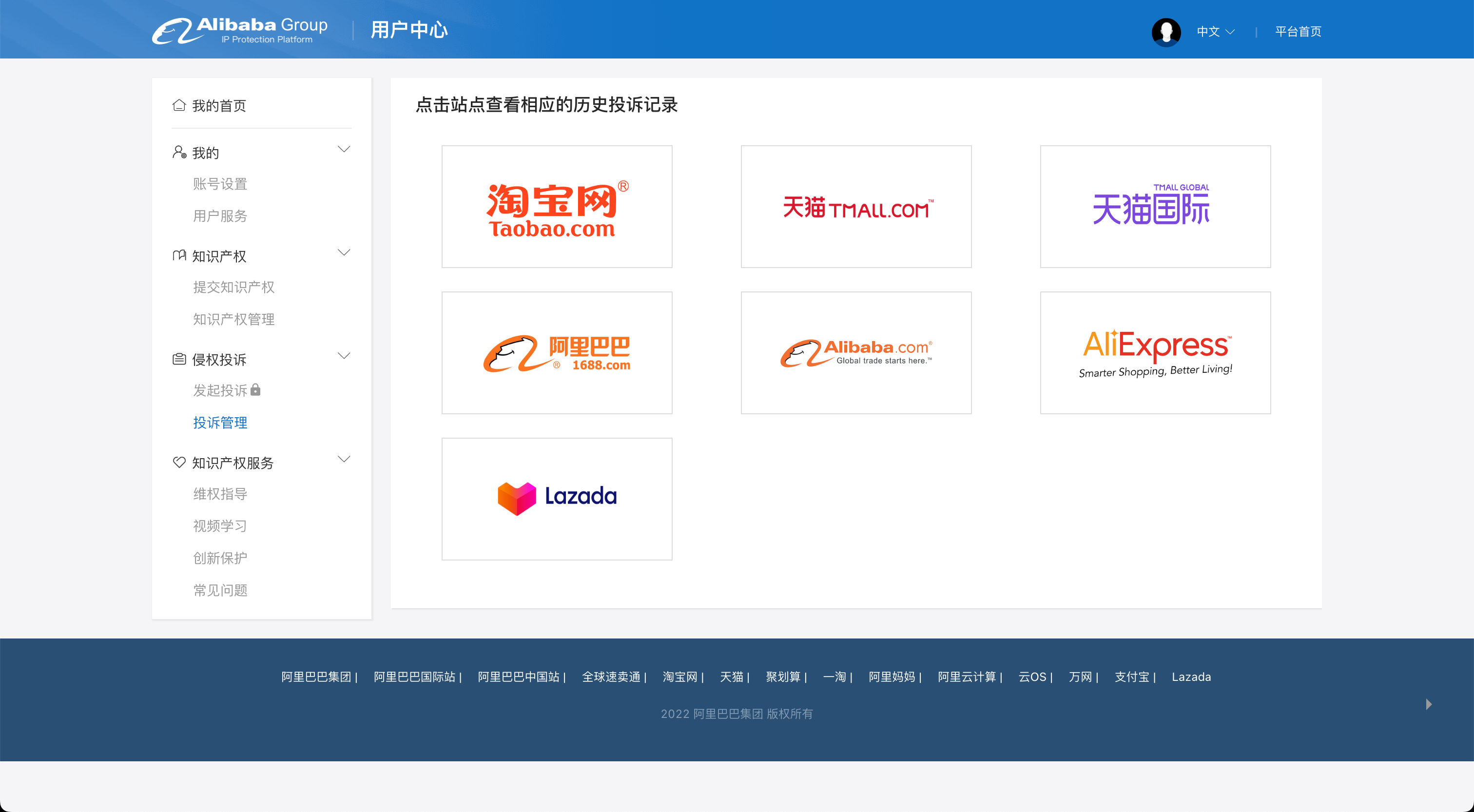Click the 平台首页 link in header
The height and width of the screenshot is (812, 1474).
1298,32
